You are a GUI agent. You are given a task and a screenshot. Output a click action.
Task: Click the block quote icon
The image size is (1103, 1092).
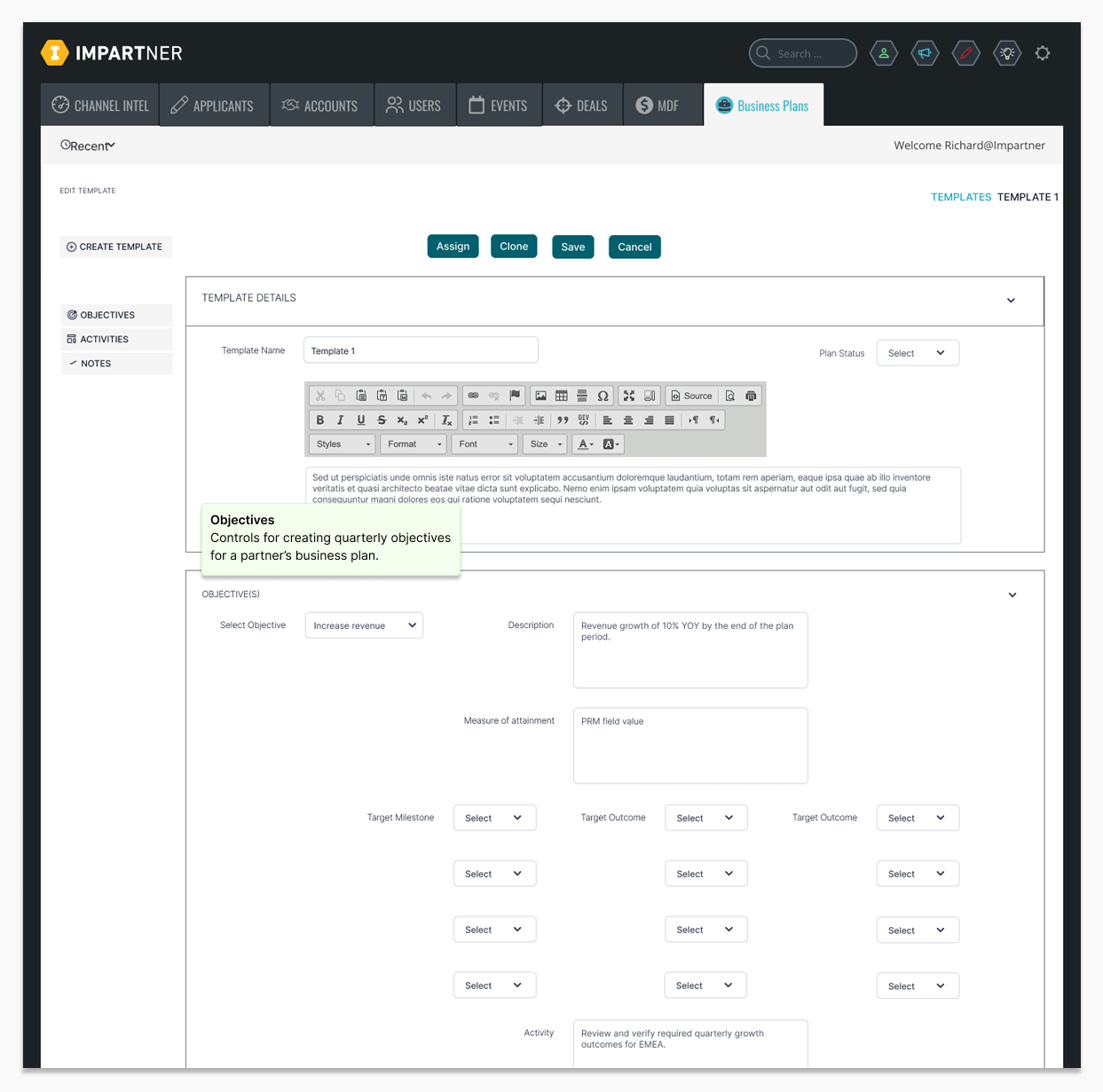(x=563, y=420)
